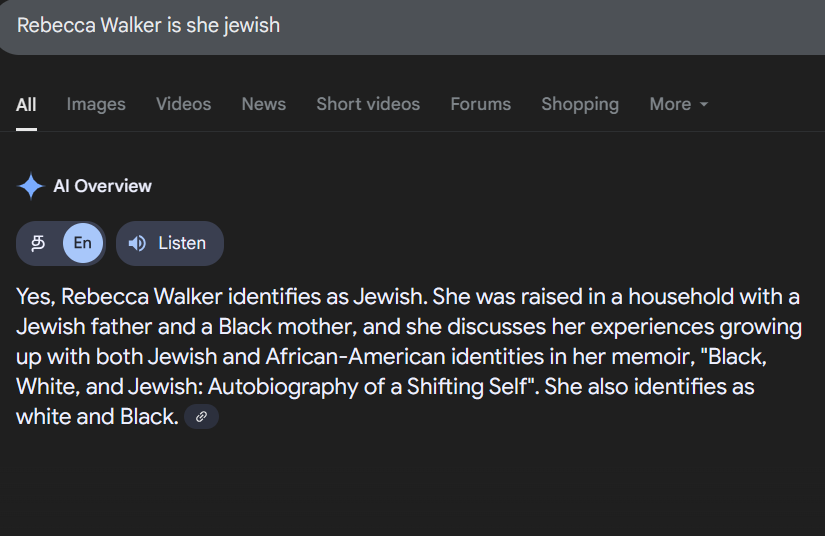Switch overview language to Tamil

click(38, 243)
